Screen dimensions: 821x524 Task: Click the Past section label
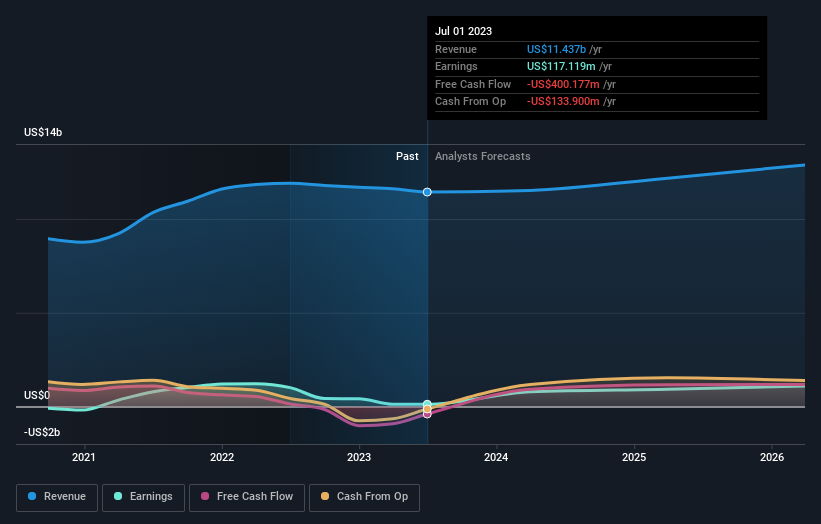[407, 157]
